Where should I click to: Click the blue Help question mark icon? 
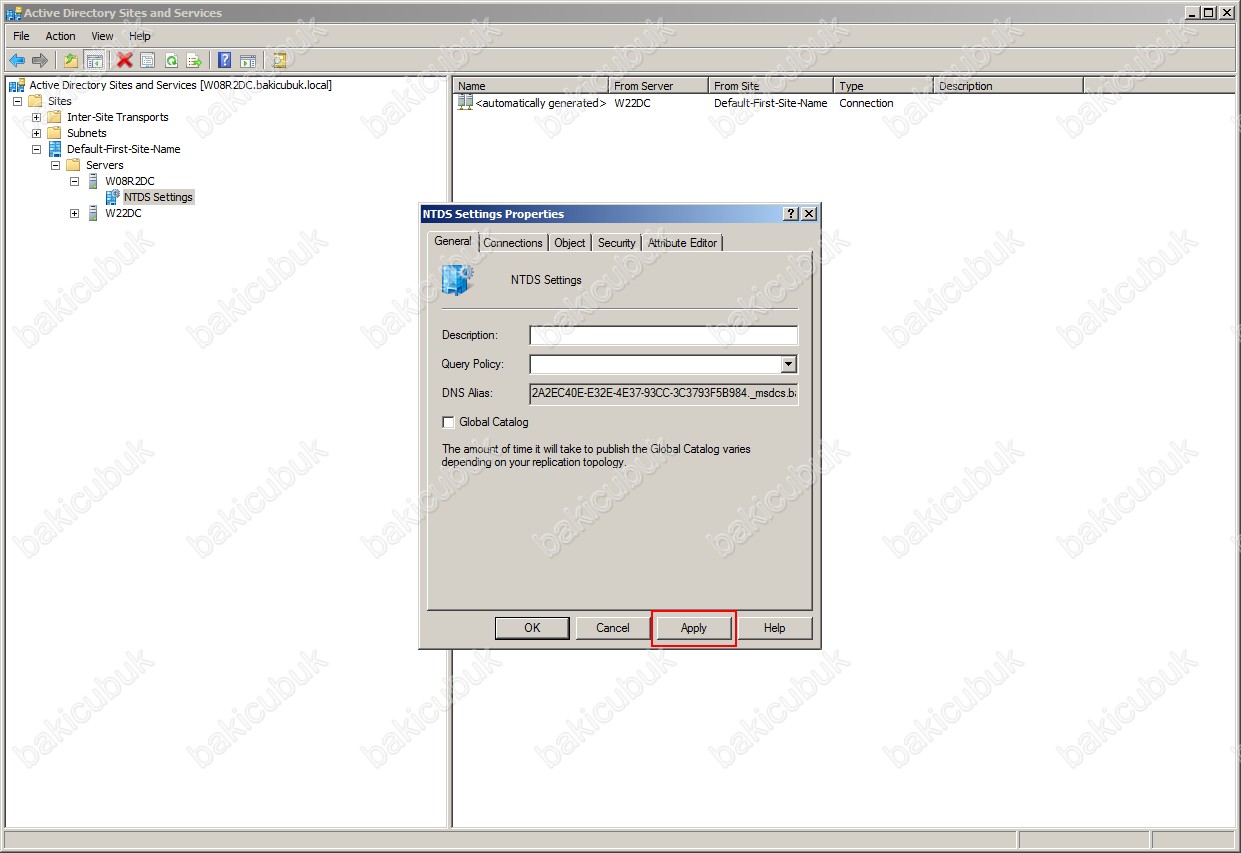(225, 60)
